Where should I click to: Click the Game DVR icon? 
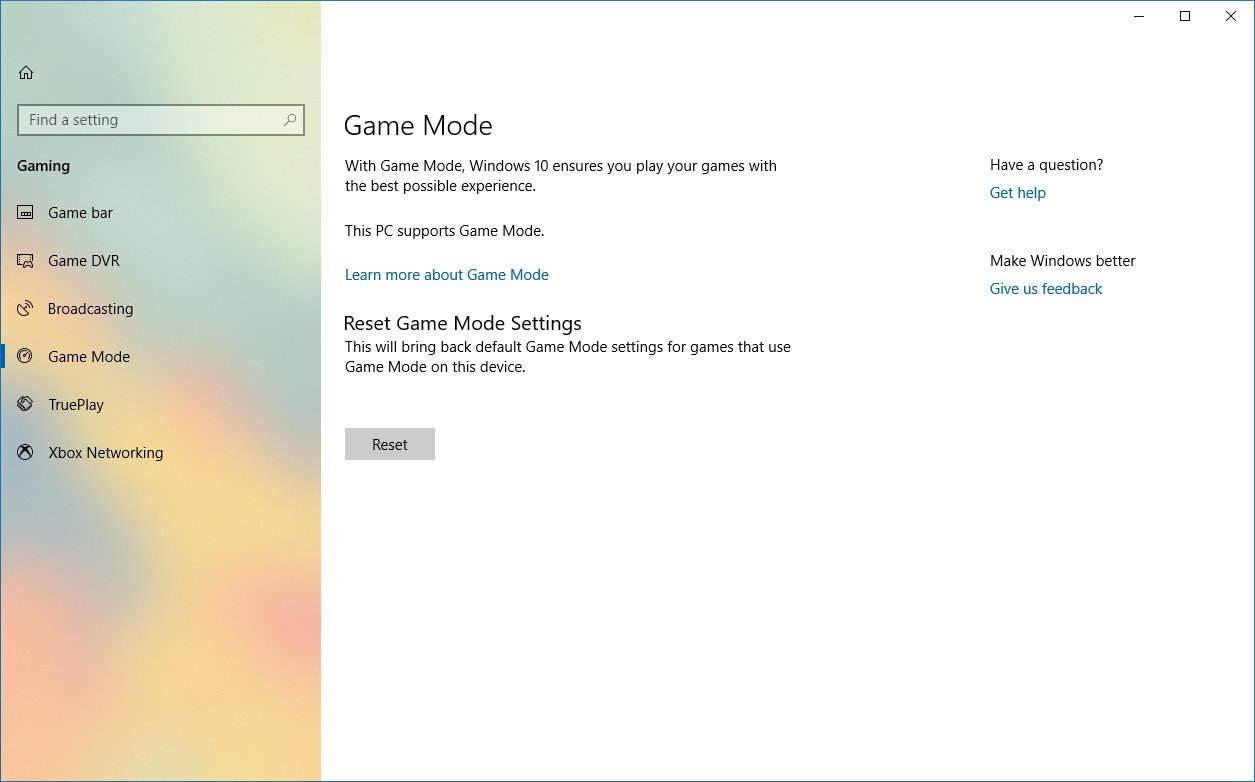26,261
